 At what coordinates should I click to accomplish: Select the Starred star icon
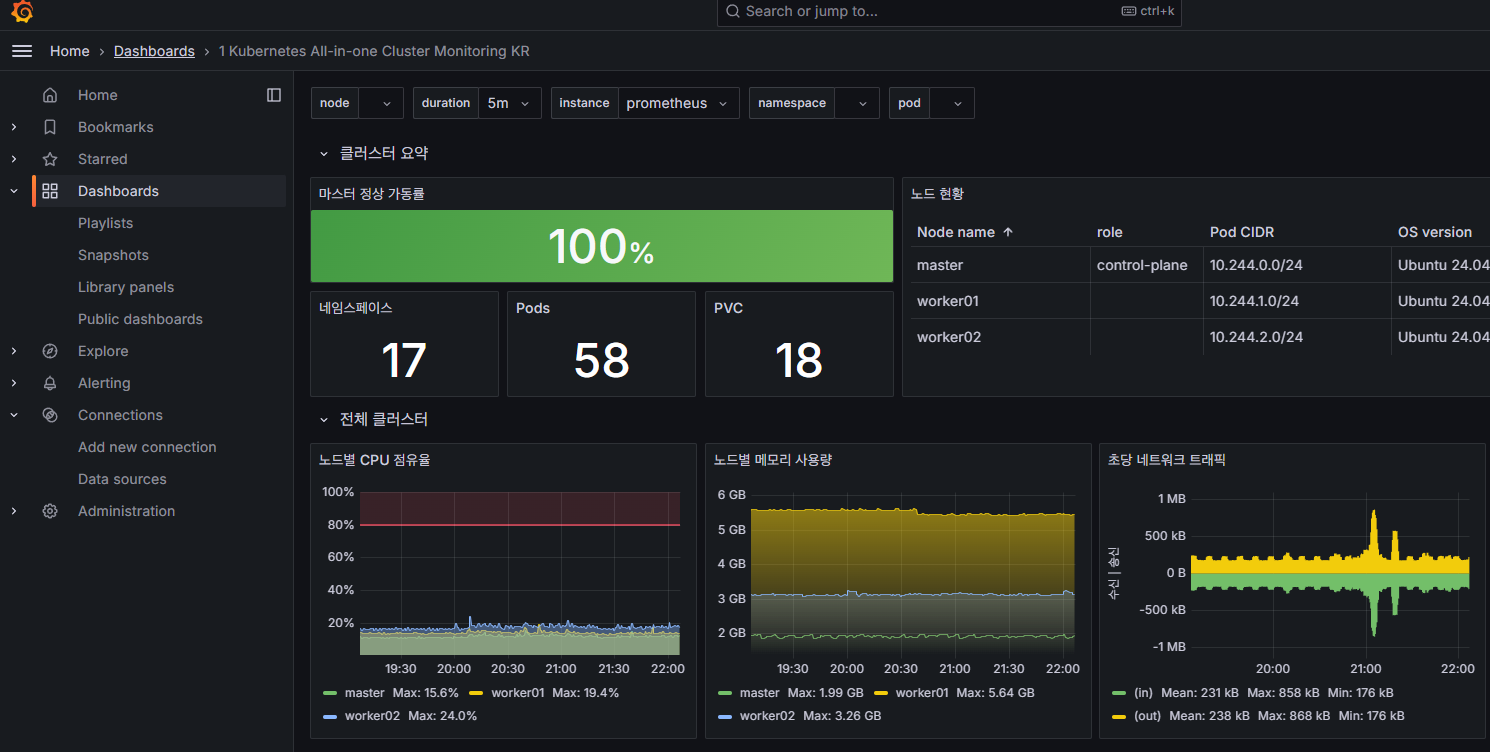(x=50, y=159)
